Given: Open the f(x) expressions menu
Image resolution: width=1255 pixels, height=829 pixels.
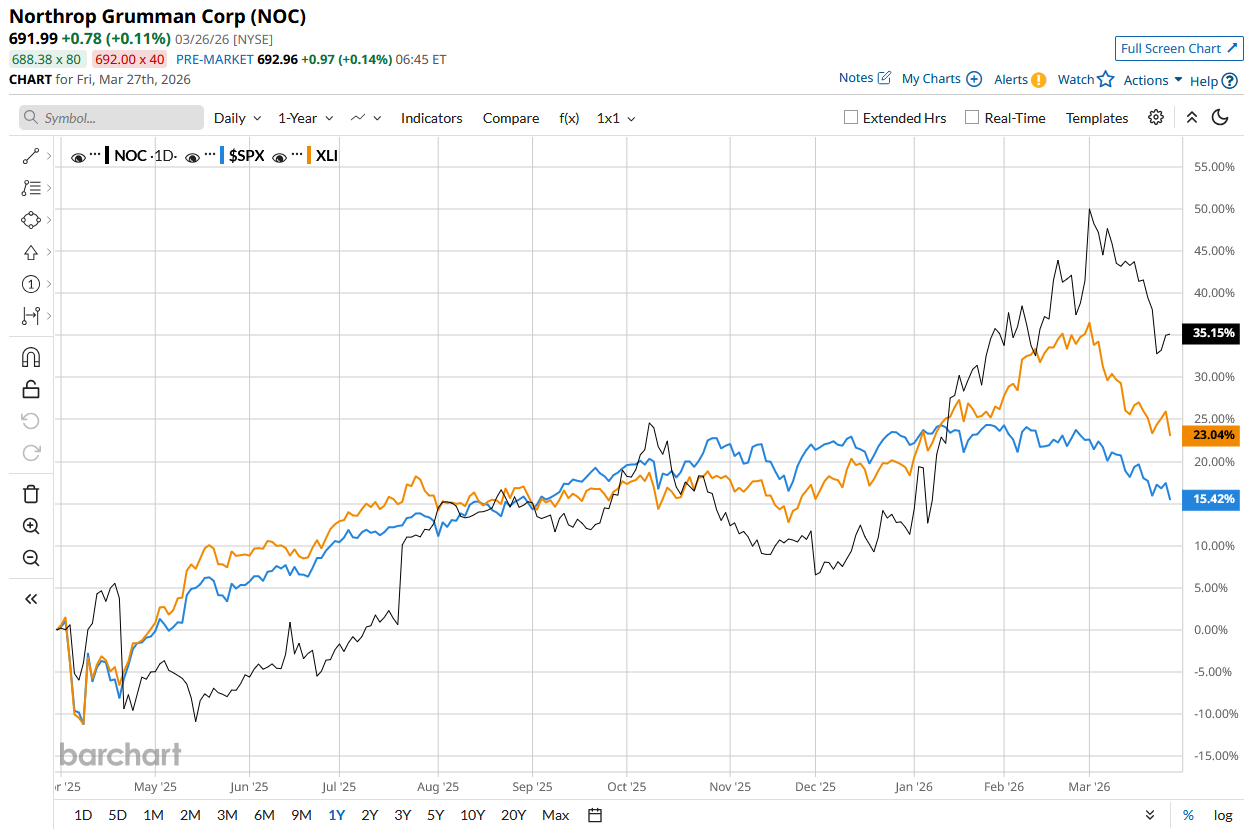Looking at the screenshot, I should point(569,118).
